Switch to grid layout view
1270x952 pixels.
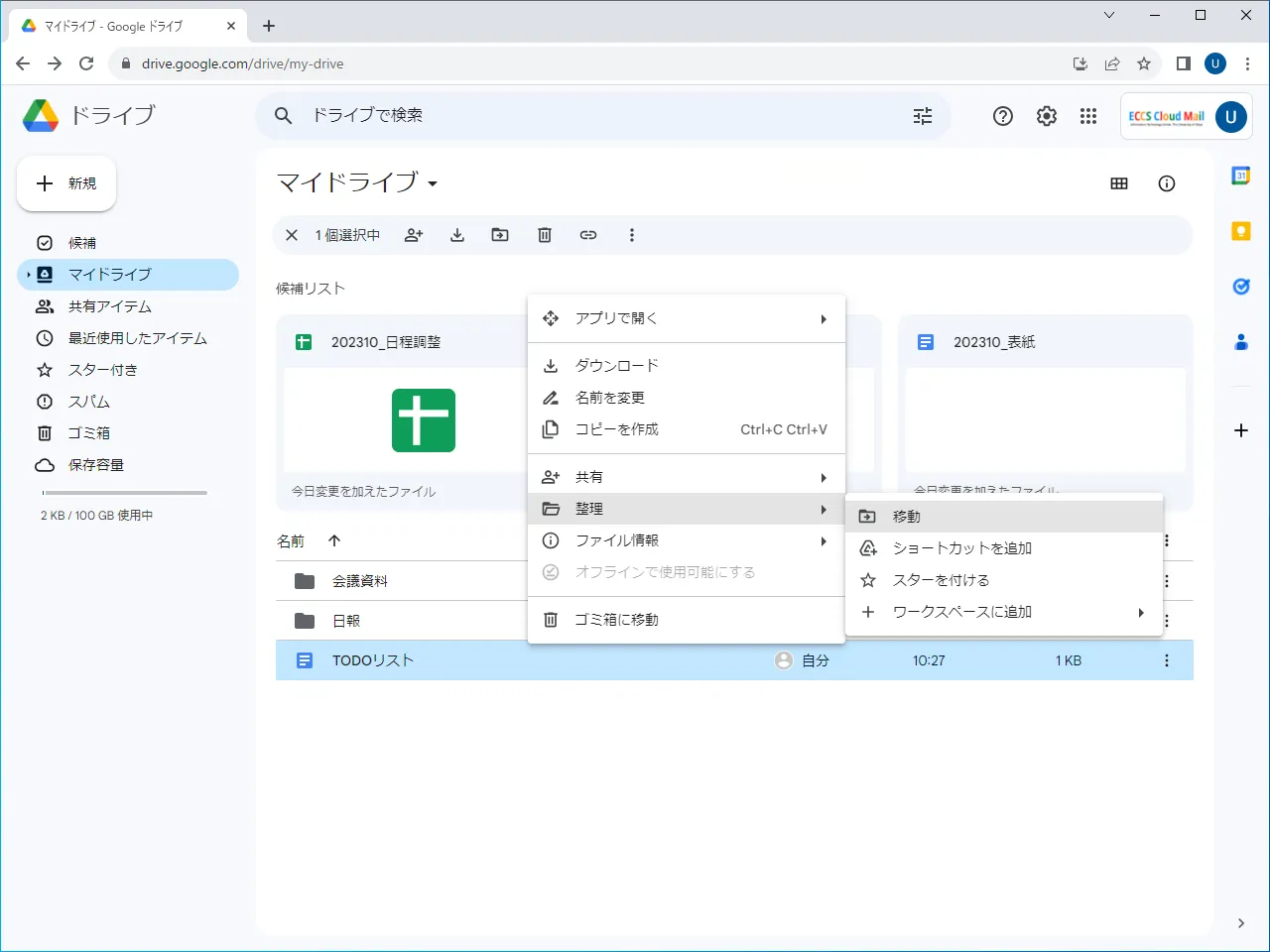tap(1119, 183)
